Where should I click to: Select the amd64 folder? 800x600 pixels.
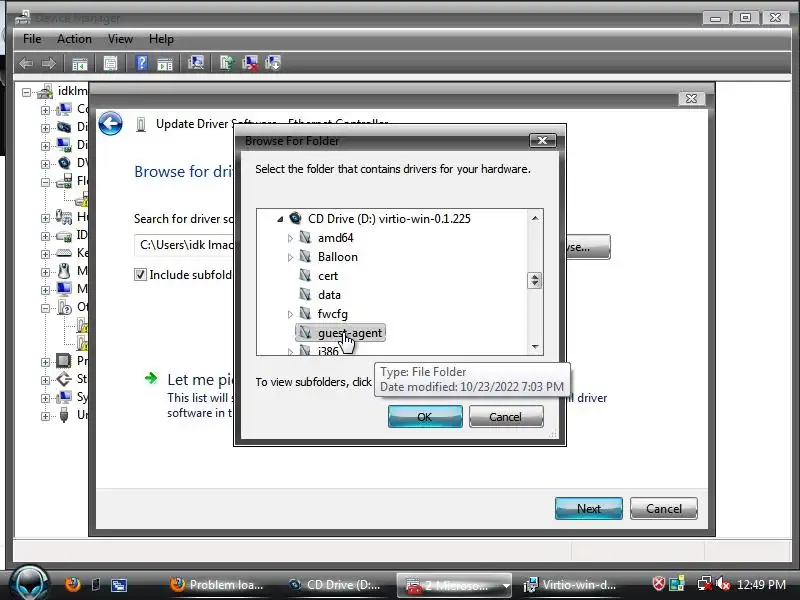(x=335, y=238)
